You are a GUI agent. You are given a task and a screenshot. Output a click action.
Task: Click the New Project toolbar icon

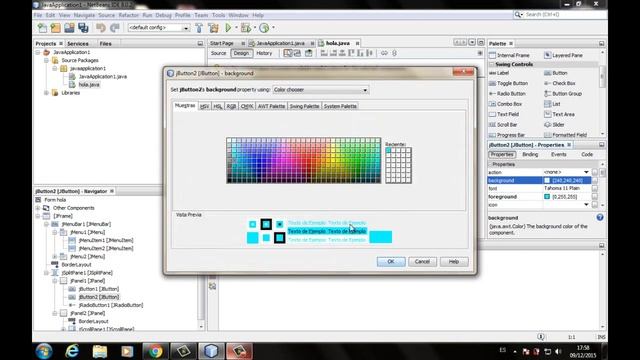click(x=56, y=28)
